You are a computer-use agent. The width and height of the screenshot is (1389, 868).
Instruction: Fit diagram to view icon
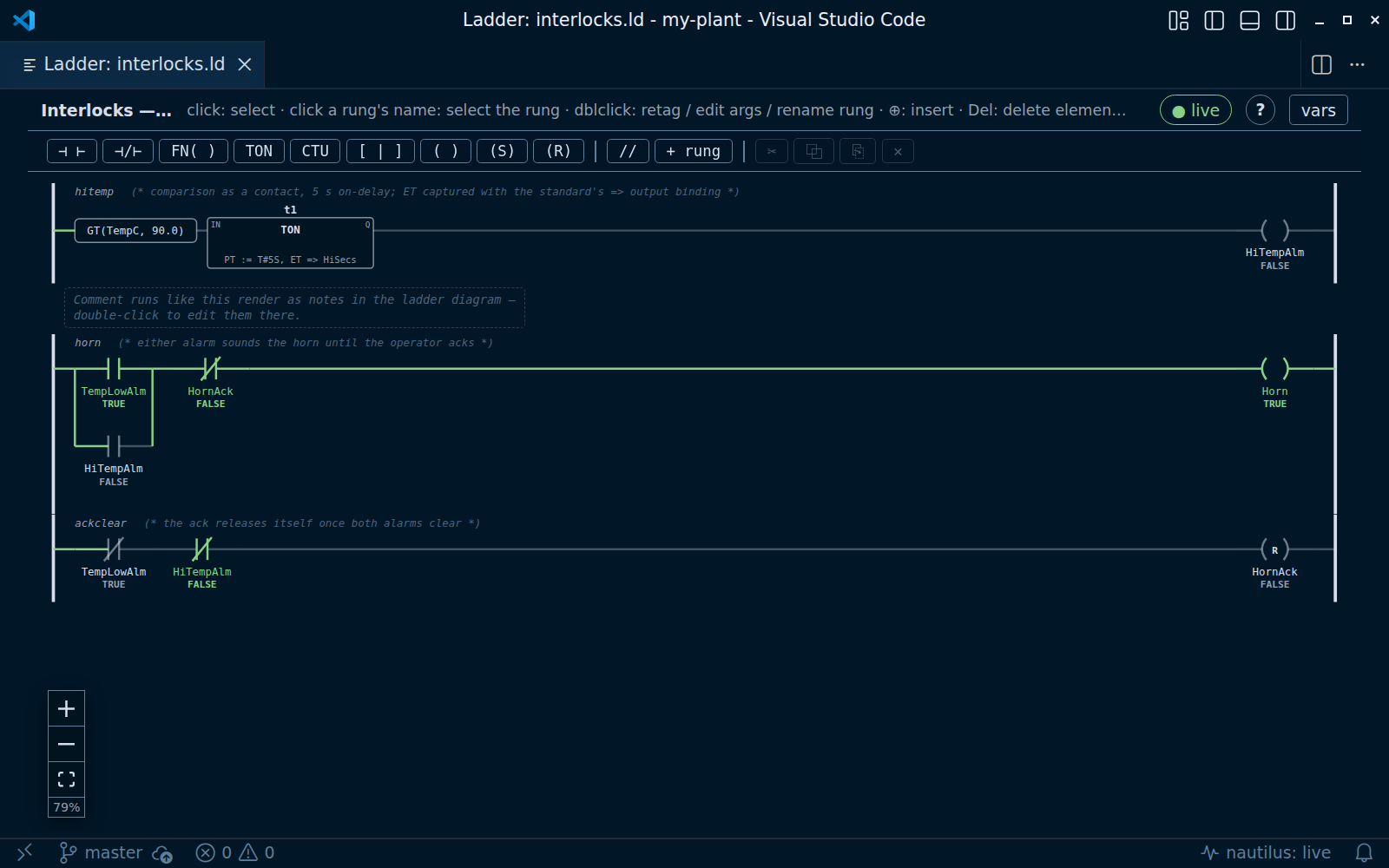(x=66, y=779)
